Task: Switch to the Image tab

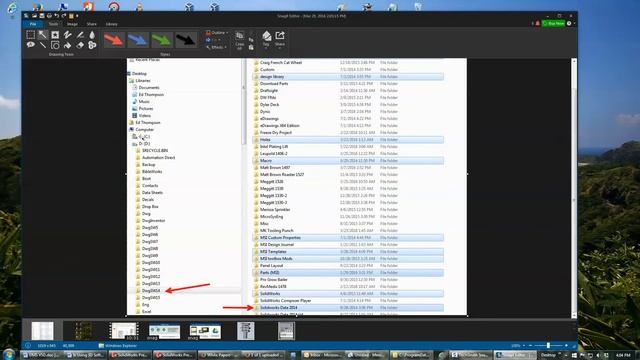Action: pos(72,24)
